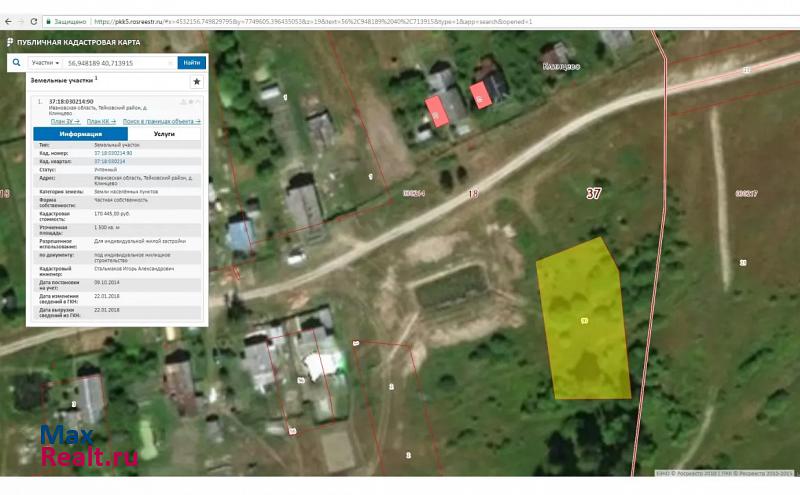Open Поиск в границах объекта link
This screenshot has width=800, height=495.
(161, 121)
